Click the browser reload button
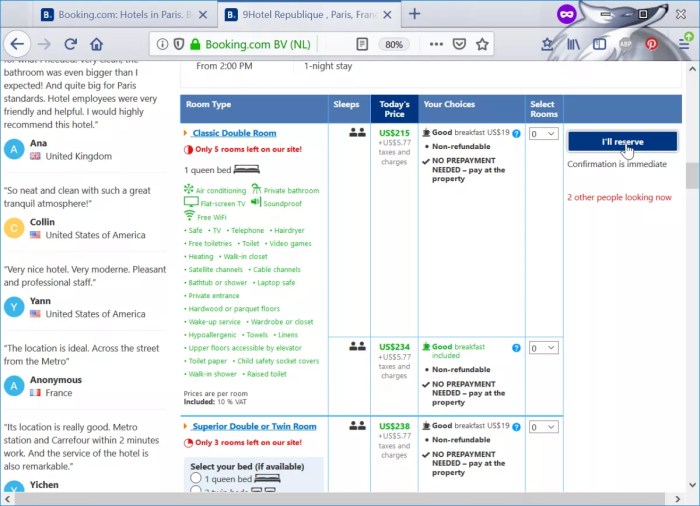The image size is (700, 506). [70, 44]
